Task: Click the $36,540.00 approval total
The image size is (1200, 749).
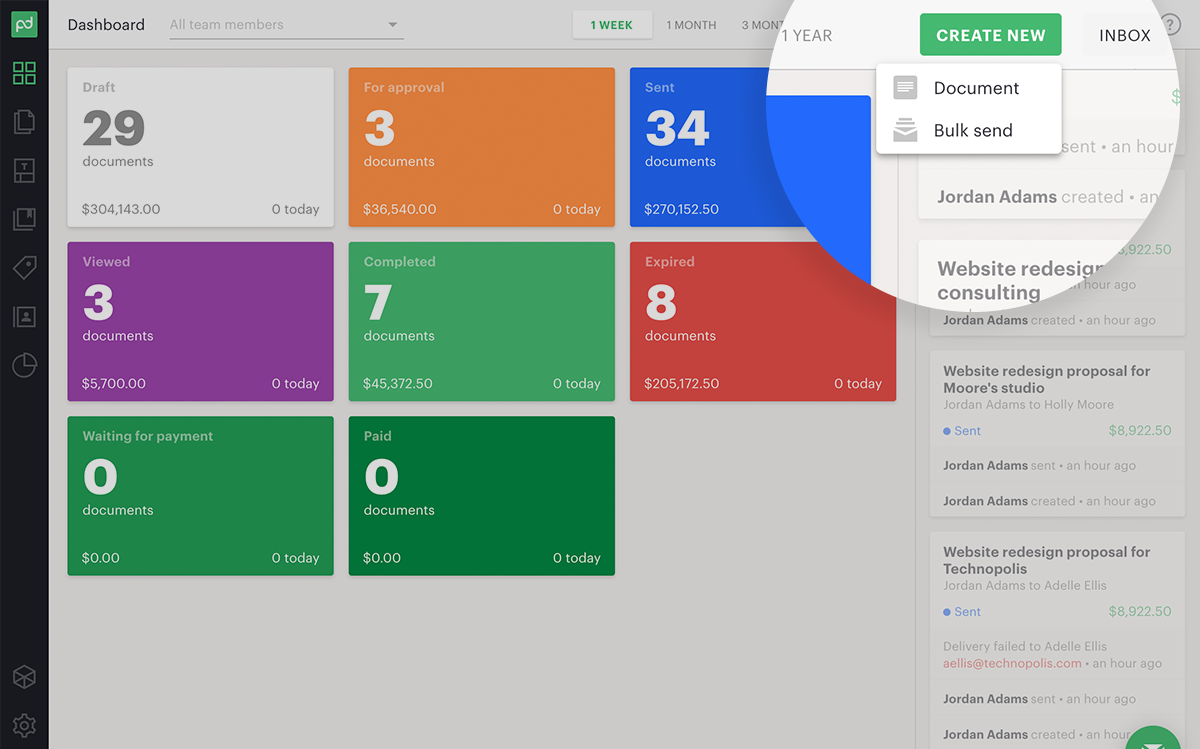Action: point(400,209)
